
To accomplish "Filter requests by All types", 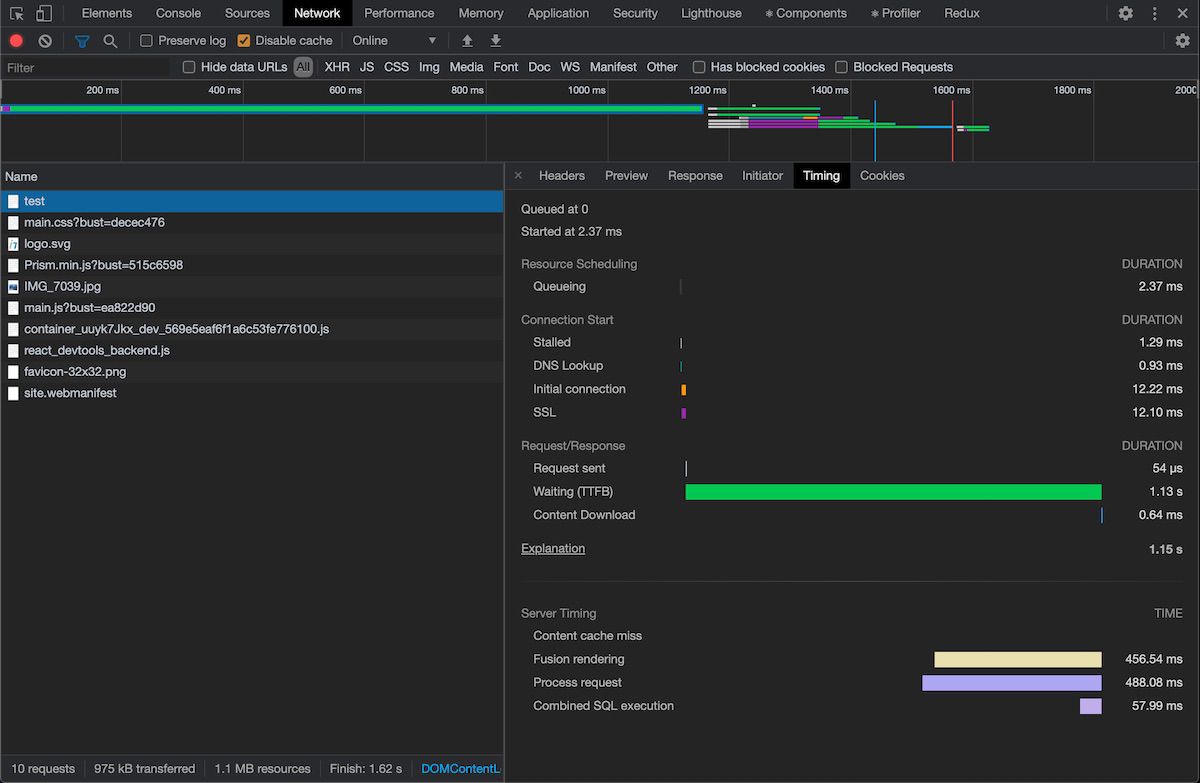I will point(303,67).
